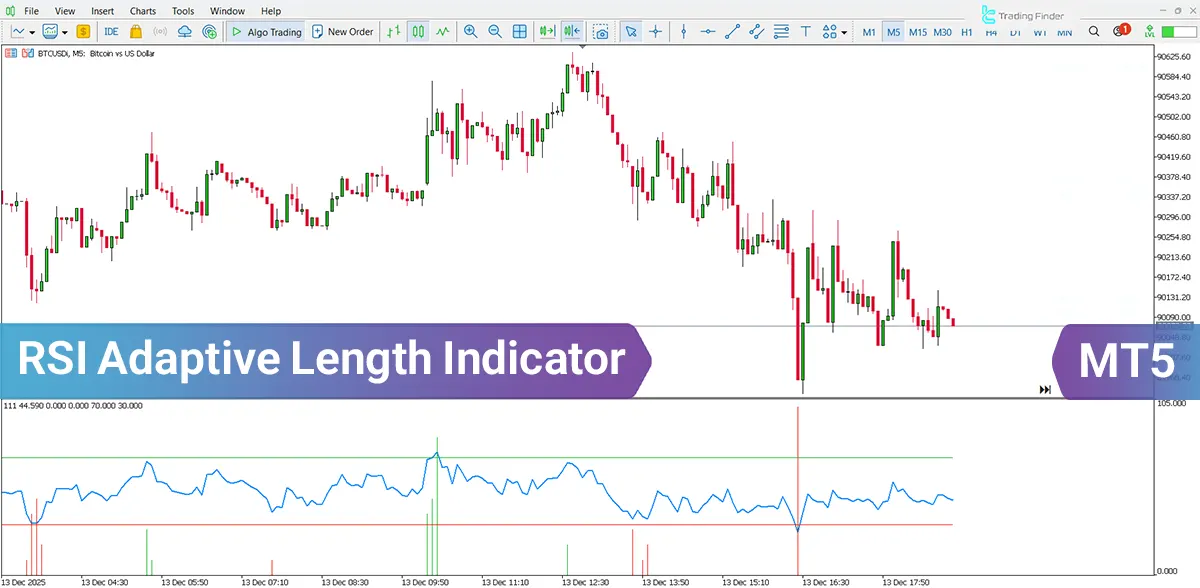Open the New Order dialog
Viewport: 1200px width, 588px height.
tap(343, 31)
